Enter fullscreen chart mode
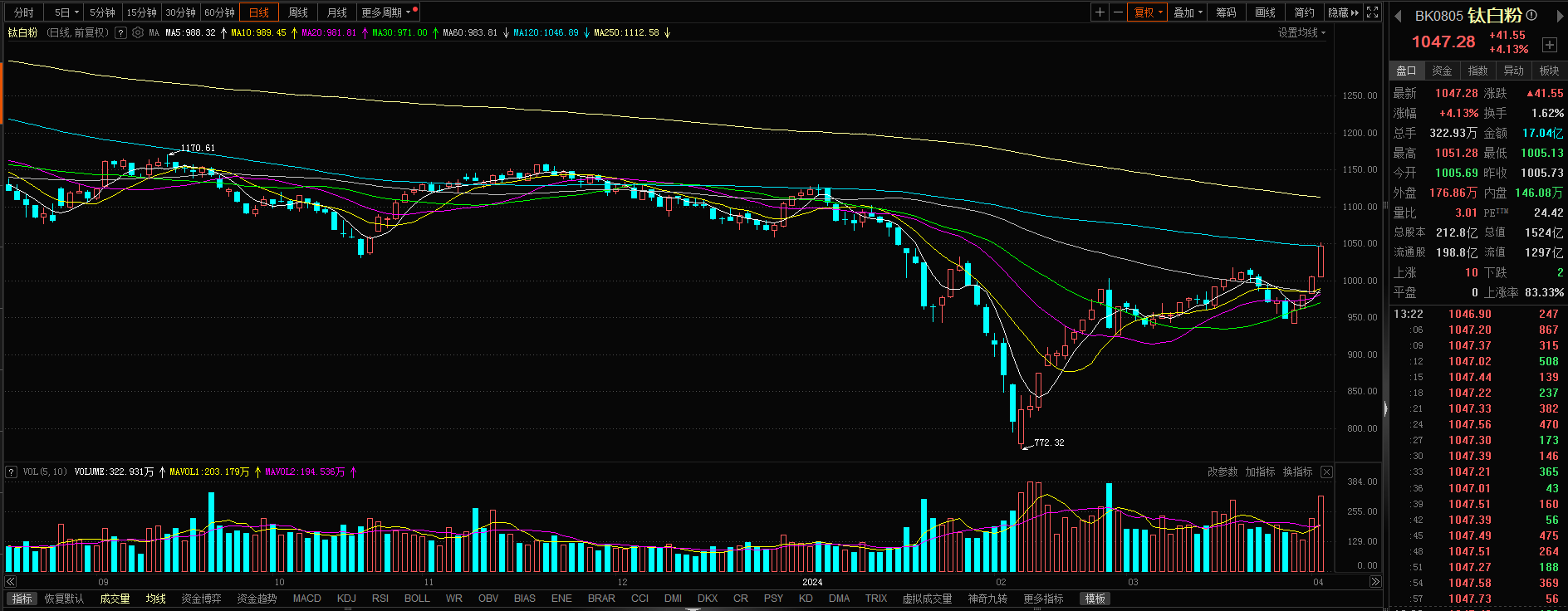Image resolution: width=1568 pixels, height=611 pixels. click(x=1373, y=12)
